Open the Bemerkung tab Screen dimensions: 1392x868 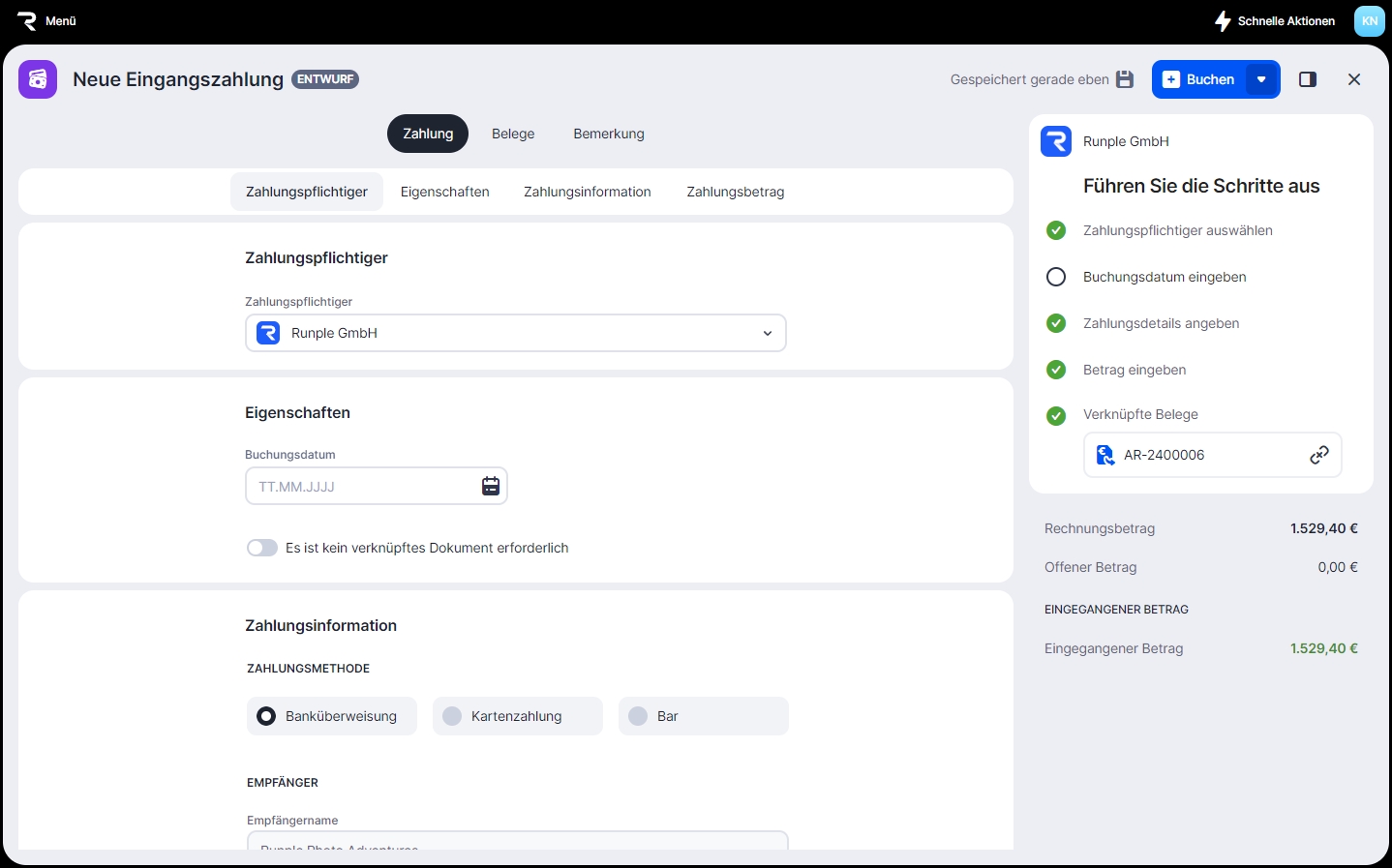608,134
